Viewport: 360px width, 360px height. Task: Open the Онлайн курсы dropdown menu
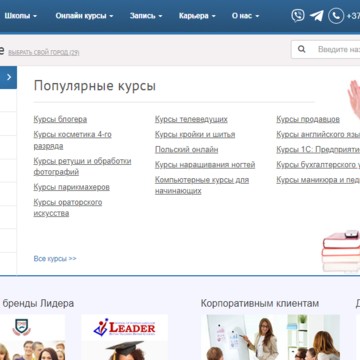click(x=84, y=16)
